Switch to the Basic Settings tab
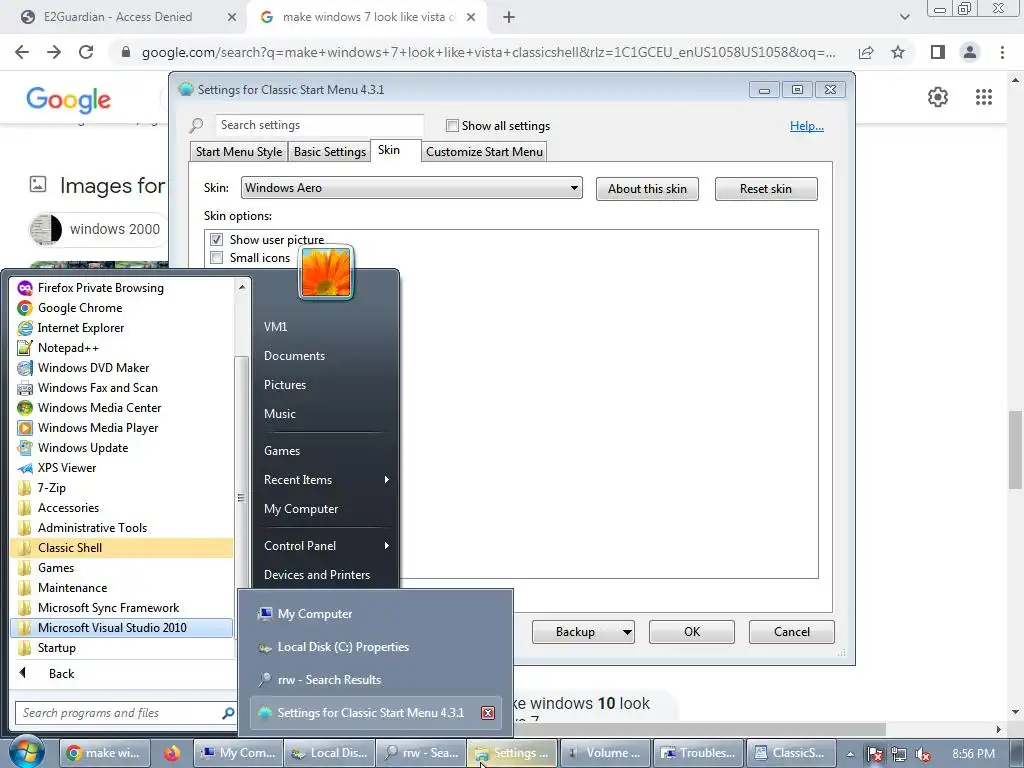The image size is (1024, 768). (x=329, y=152)
